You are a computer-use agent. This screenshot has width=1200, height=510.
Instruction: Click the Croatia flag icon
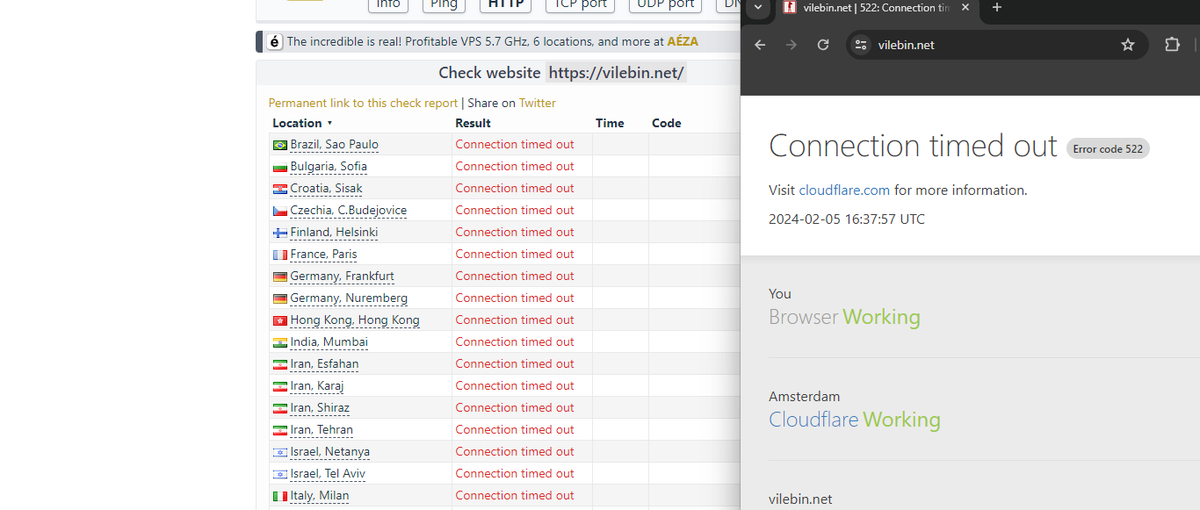pos(280,189)
